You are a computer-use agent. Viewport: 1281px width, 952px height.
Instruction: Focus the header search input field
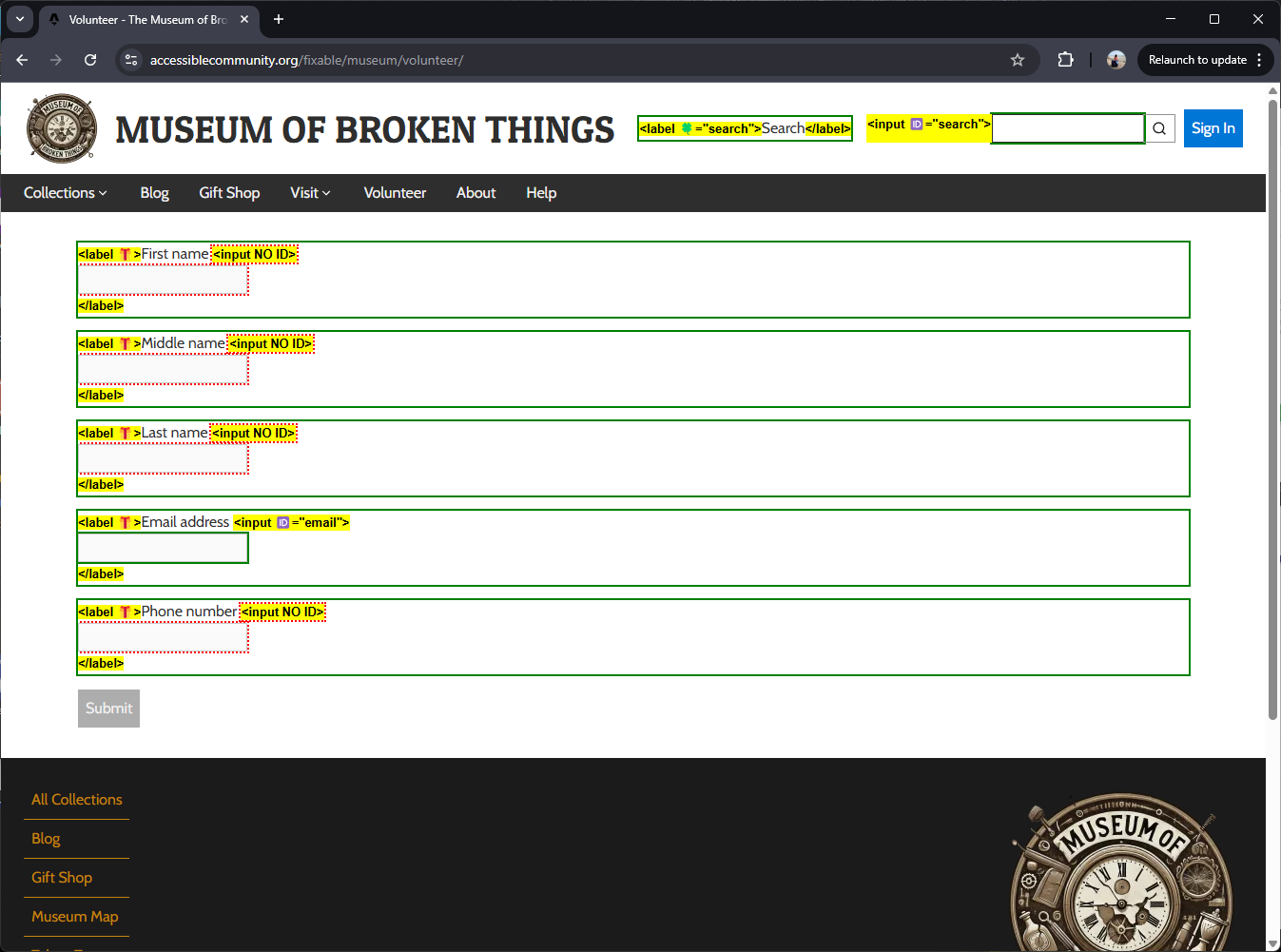coord(1068,128)
